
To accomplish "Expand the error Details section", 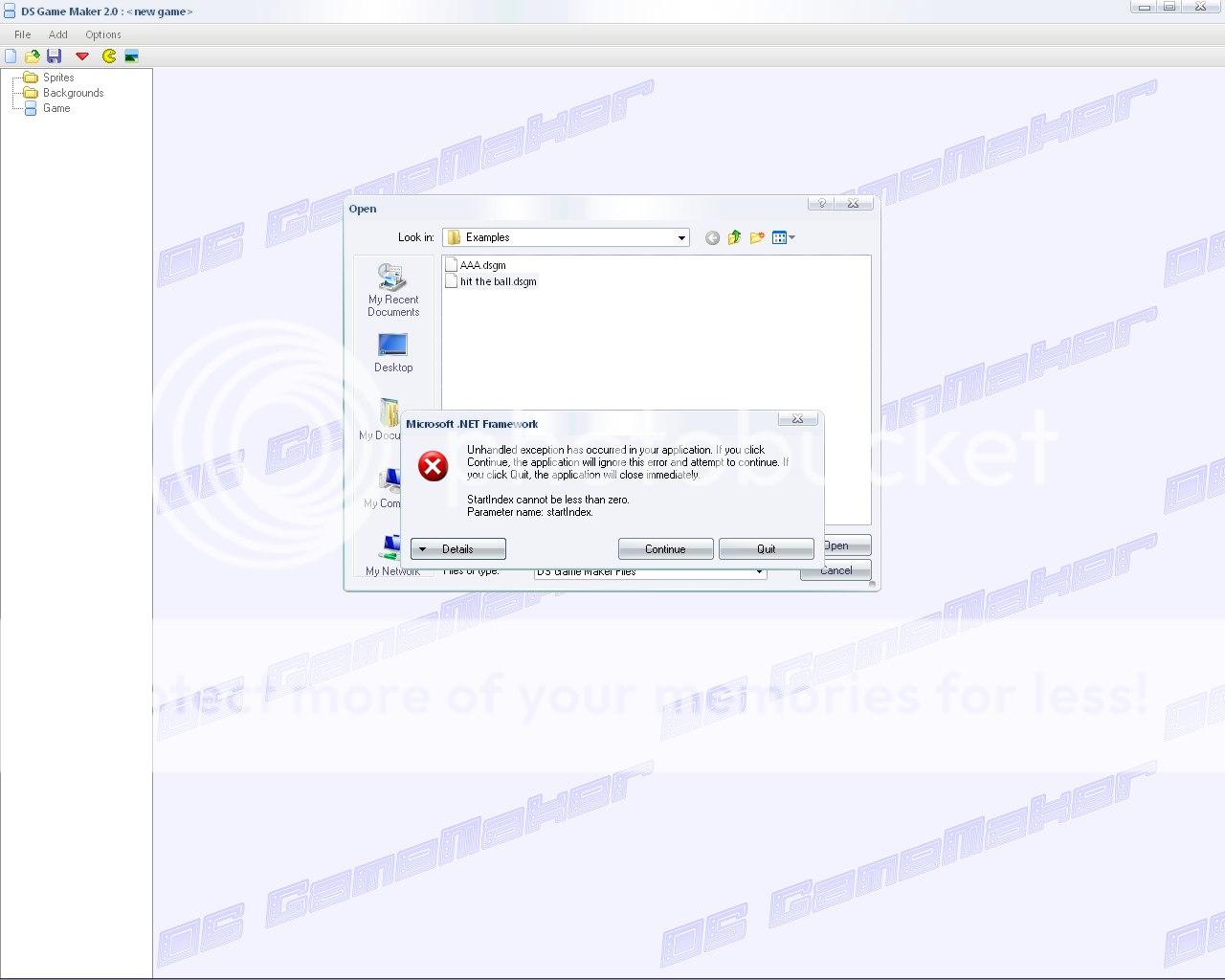I will pyautogui.click(x=457, y=549).
